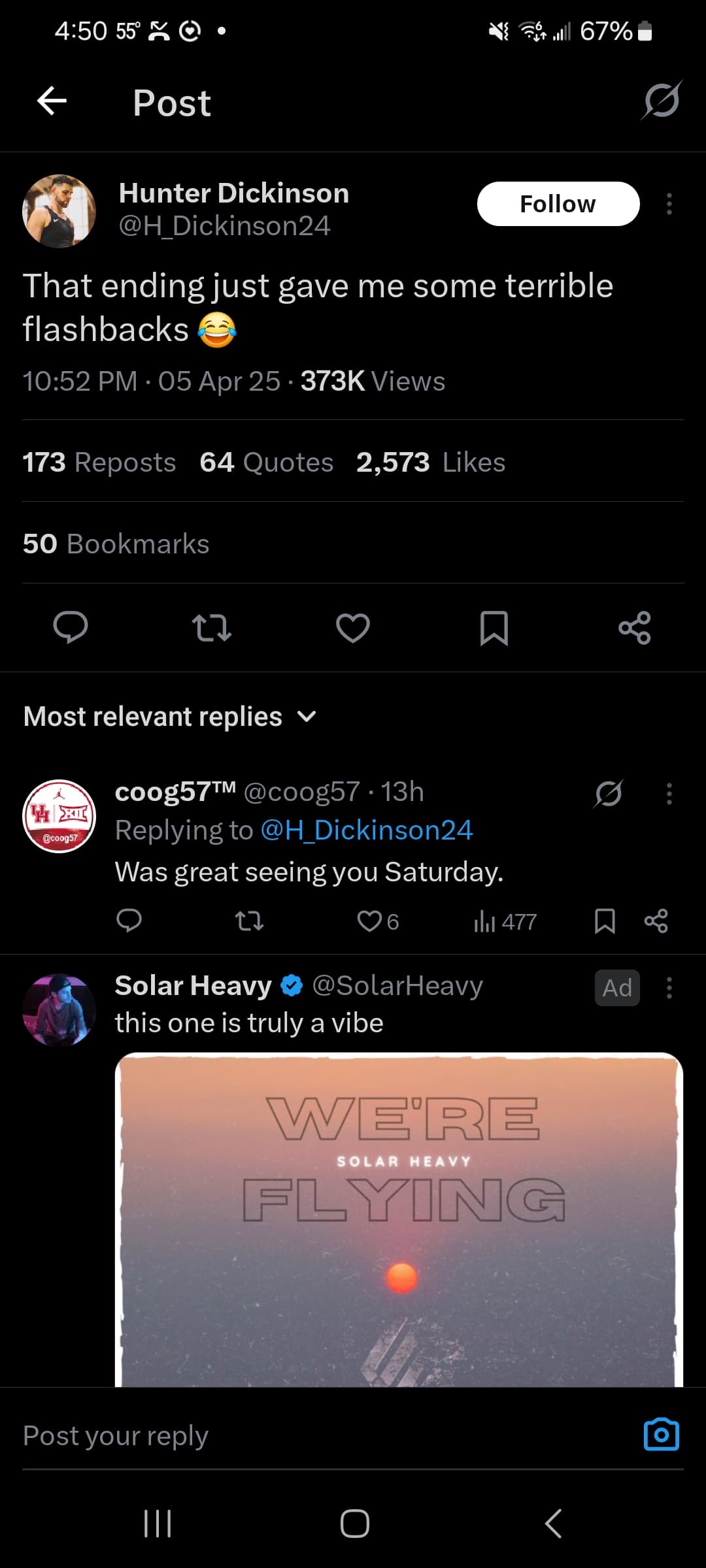706x1568 pixels.
Task: View the 2,573 Likes list
Action: point(431,463)
